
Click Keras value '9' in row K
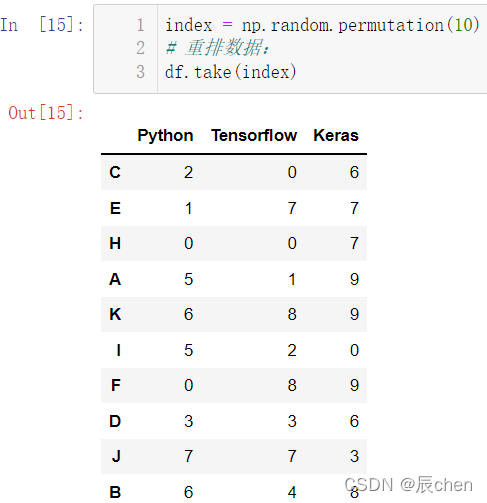tap(354, 314)
